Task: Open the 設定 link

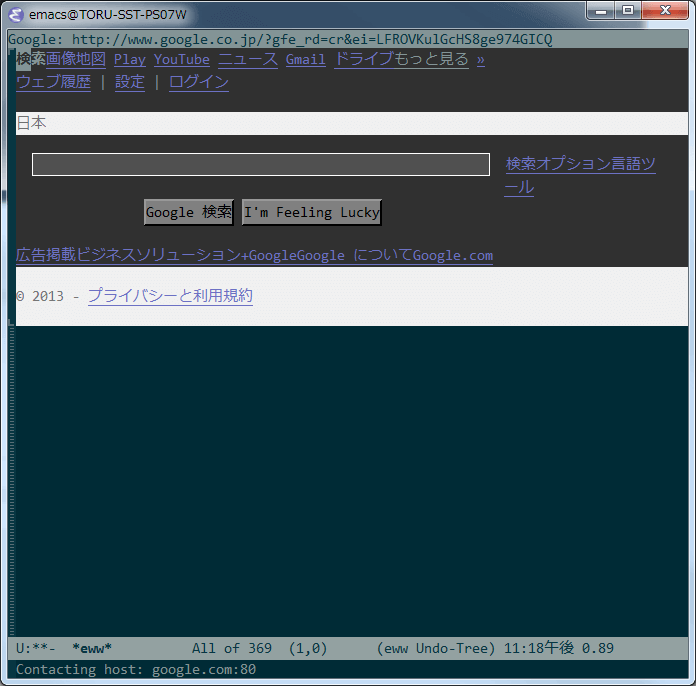Action: tap(130, 82)
